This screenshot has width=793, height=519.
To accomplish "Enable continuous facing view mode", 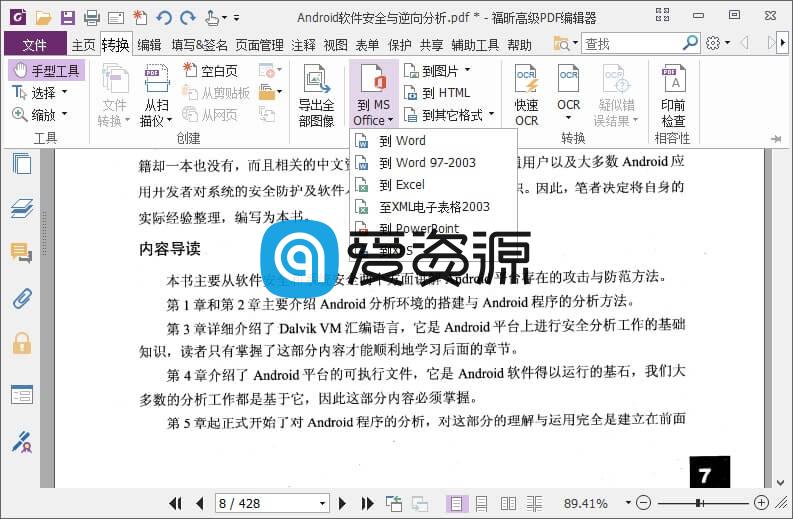I will click(534, 503).
